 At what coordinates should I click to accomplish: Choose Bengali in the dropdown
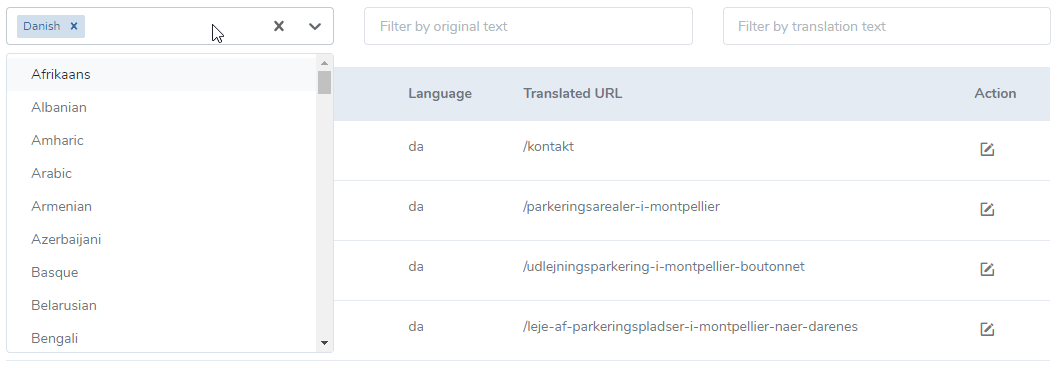(162, 338)
